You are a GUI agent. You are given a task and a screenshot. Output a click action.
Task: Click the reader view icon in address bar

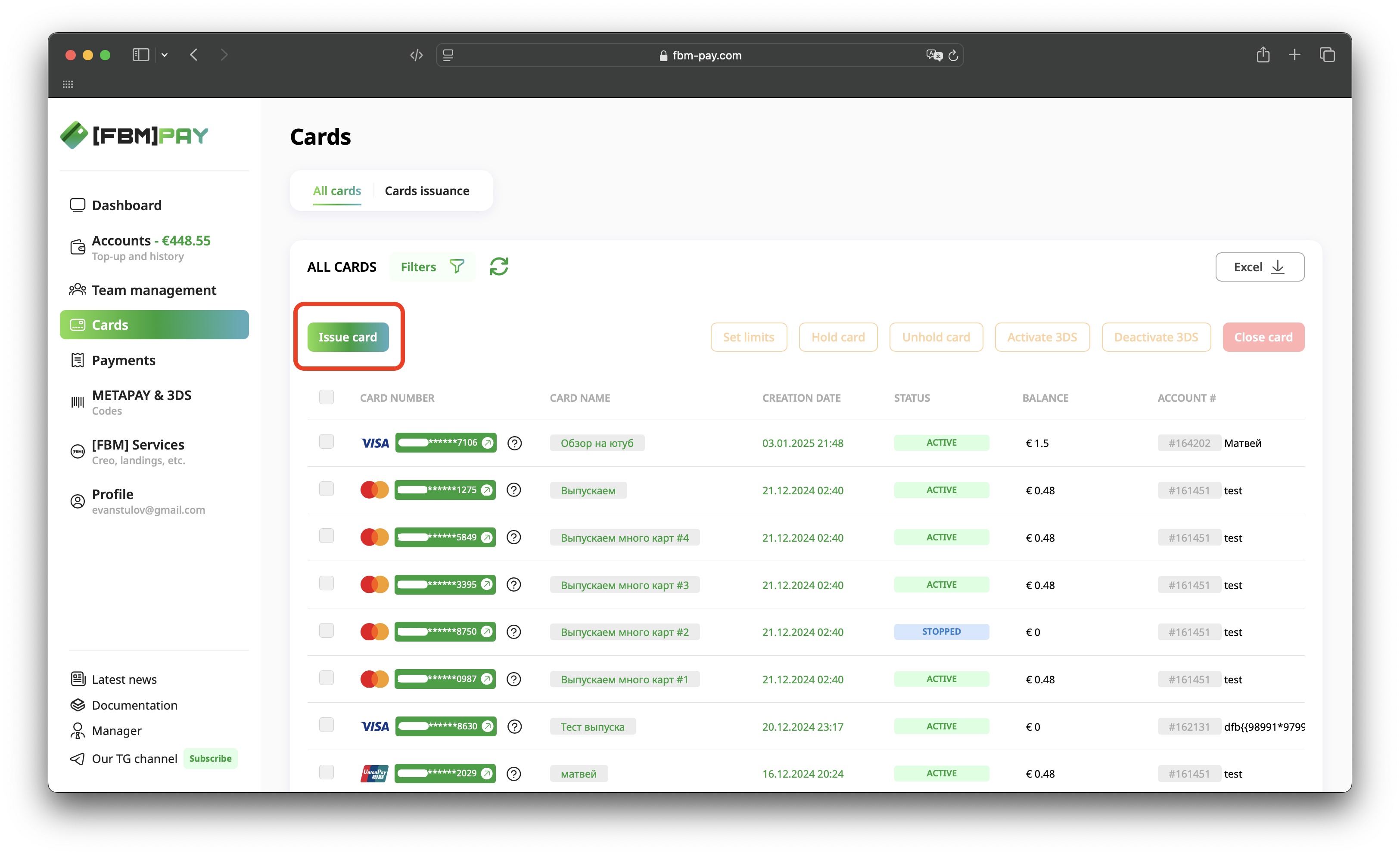point(448,55)
